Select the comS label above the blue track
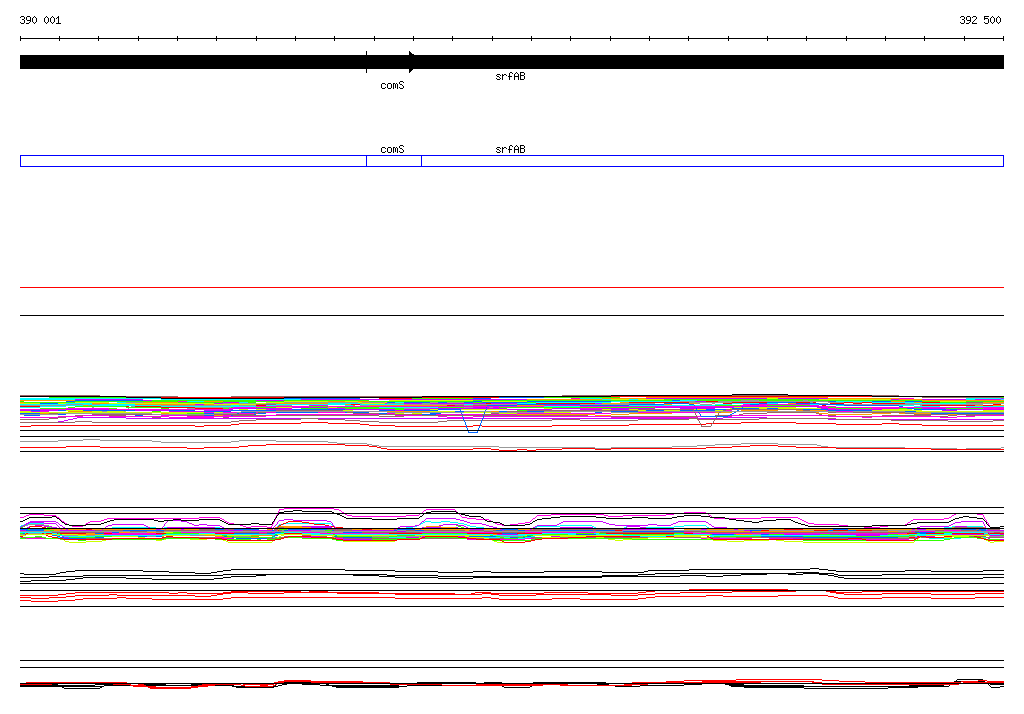This screenshot has width=1024, height=714. tap(392, 149)
